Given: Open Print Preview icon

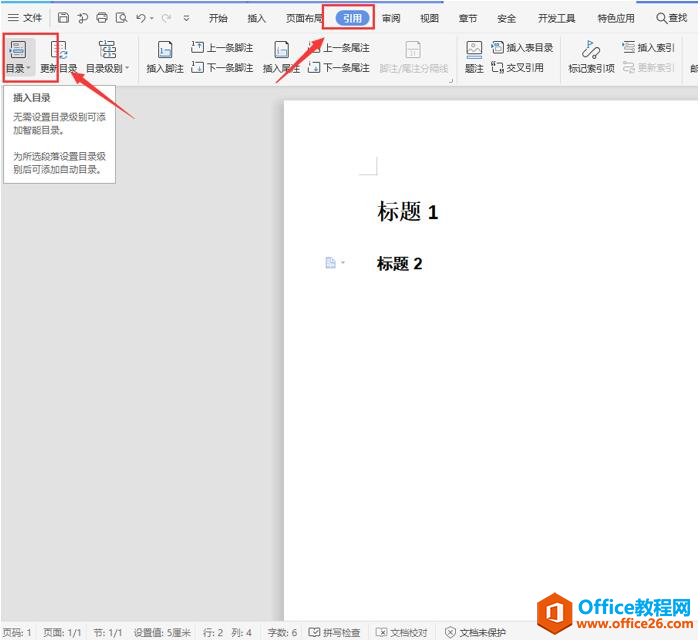Looking at the screenshot, I should [x=121, y=18].
